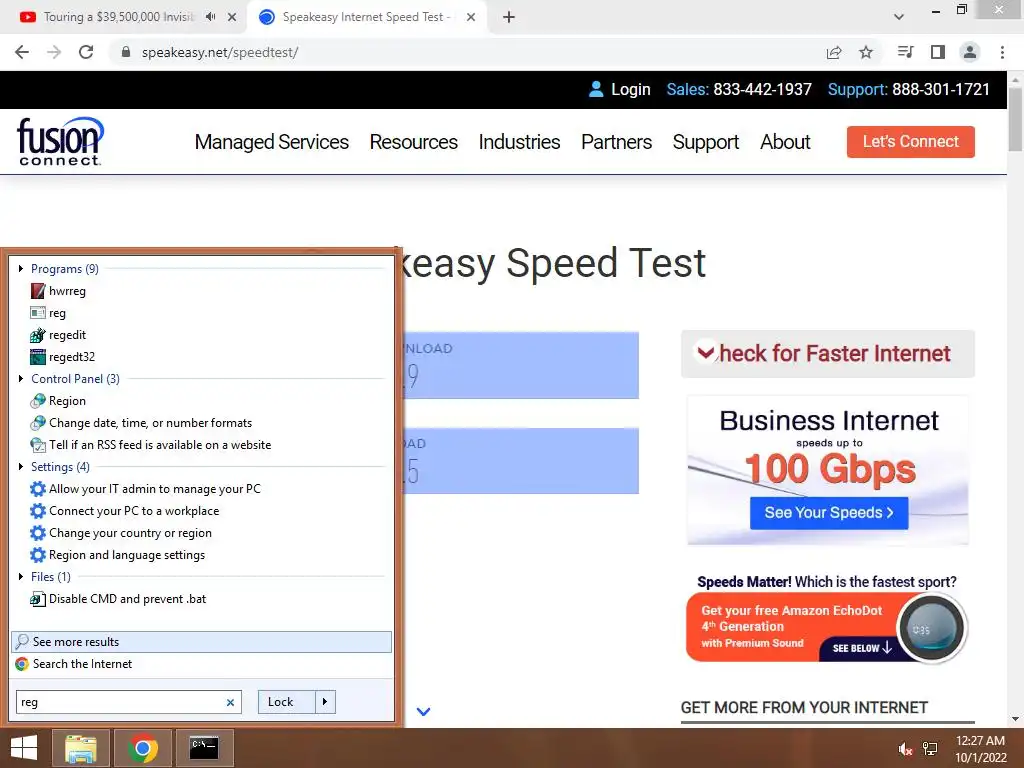Open a new Chrome tab
The height and width of the screenshot is (768, 1024).
click(x=509, y=17)
